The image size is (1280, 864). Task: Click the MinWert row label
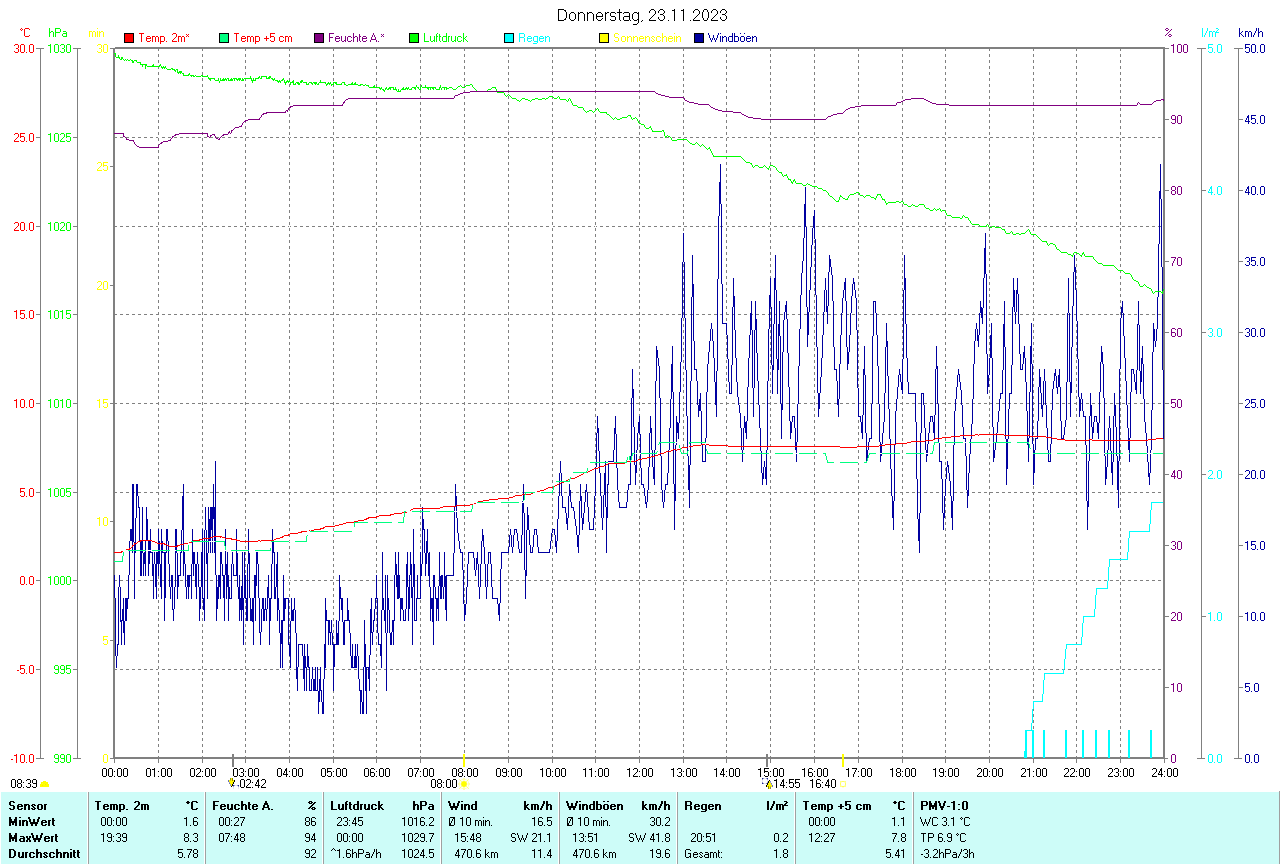point(33,822)
